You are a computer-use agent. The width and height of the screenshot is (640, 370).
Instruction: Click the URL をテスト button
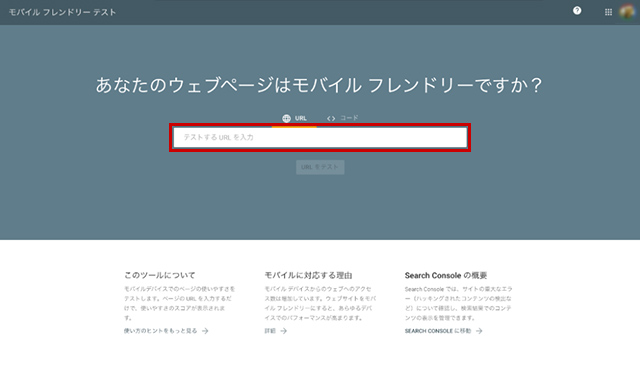point(320,167)
